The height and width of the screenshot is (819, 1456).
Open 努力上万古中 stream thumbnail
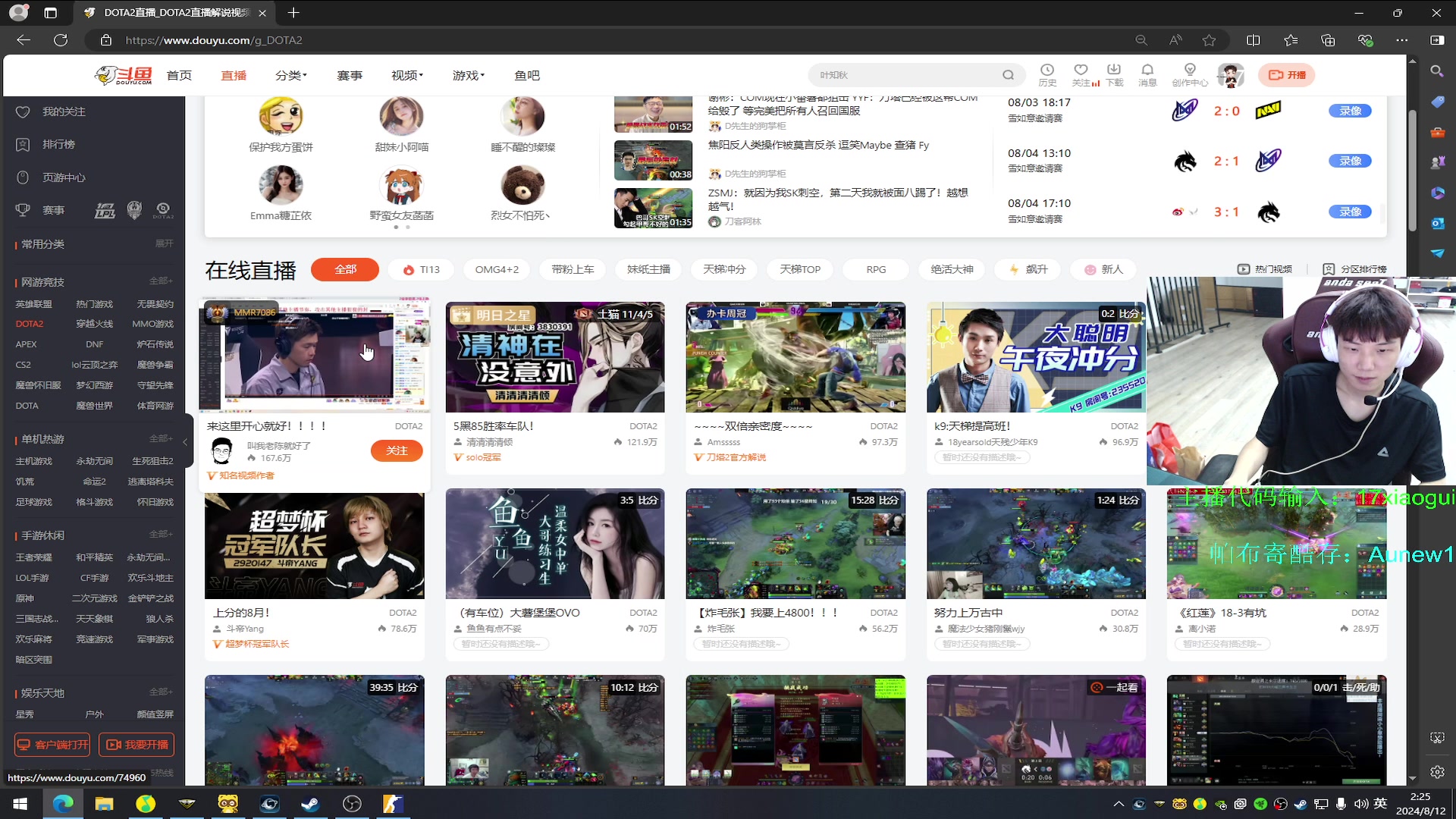coord(1036,544)
